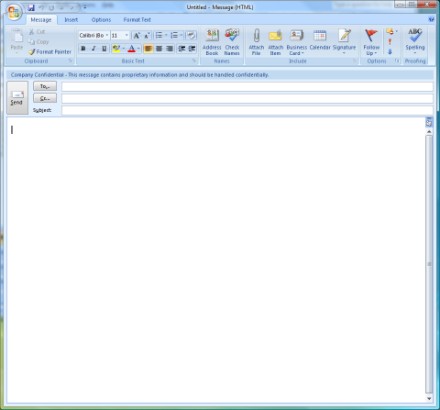Open the font size dropdown

[x=126, y=35]
